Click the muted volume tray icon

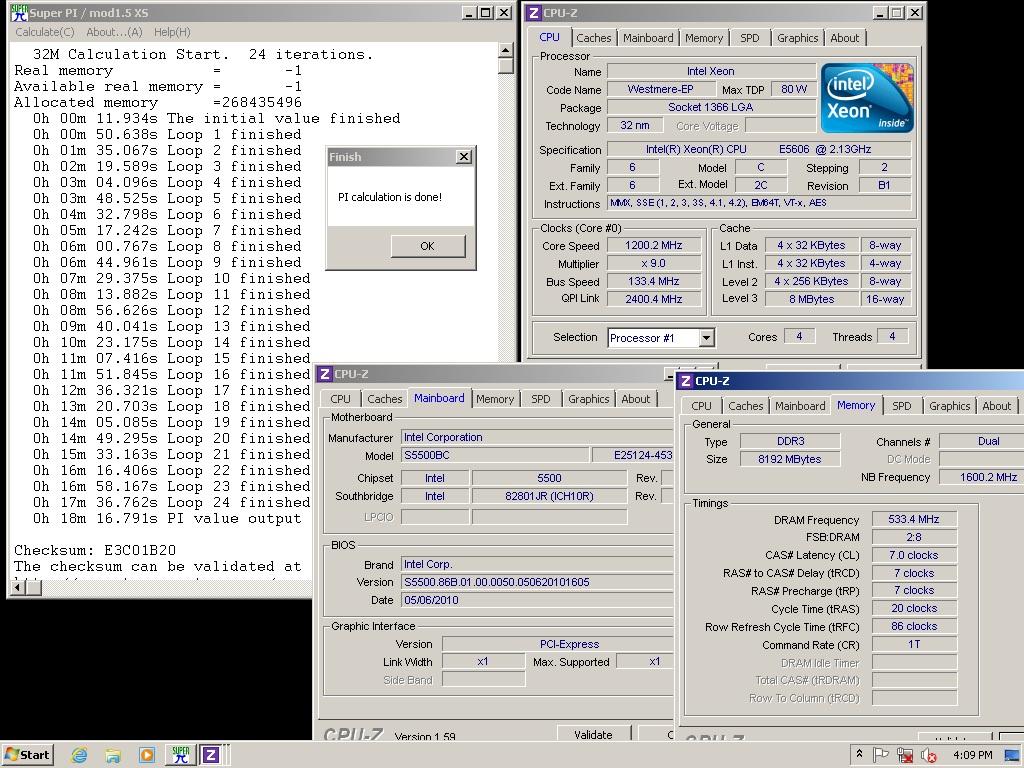[929, 755]
